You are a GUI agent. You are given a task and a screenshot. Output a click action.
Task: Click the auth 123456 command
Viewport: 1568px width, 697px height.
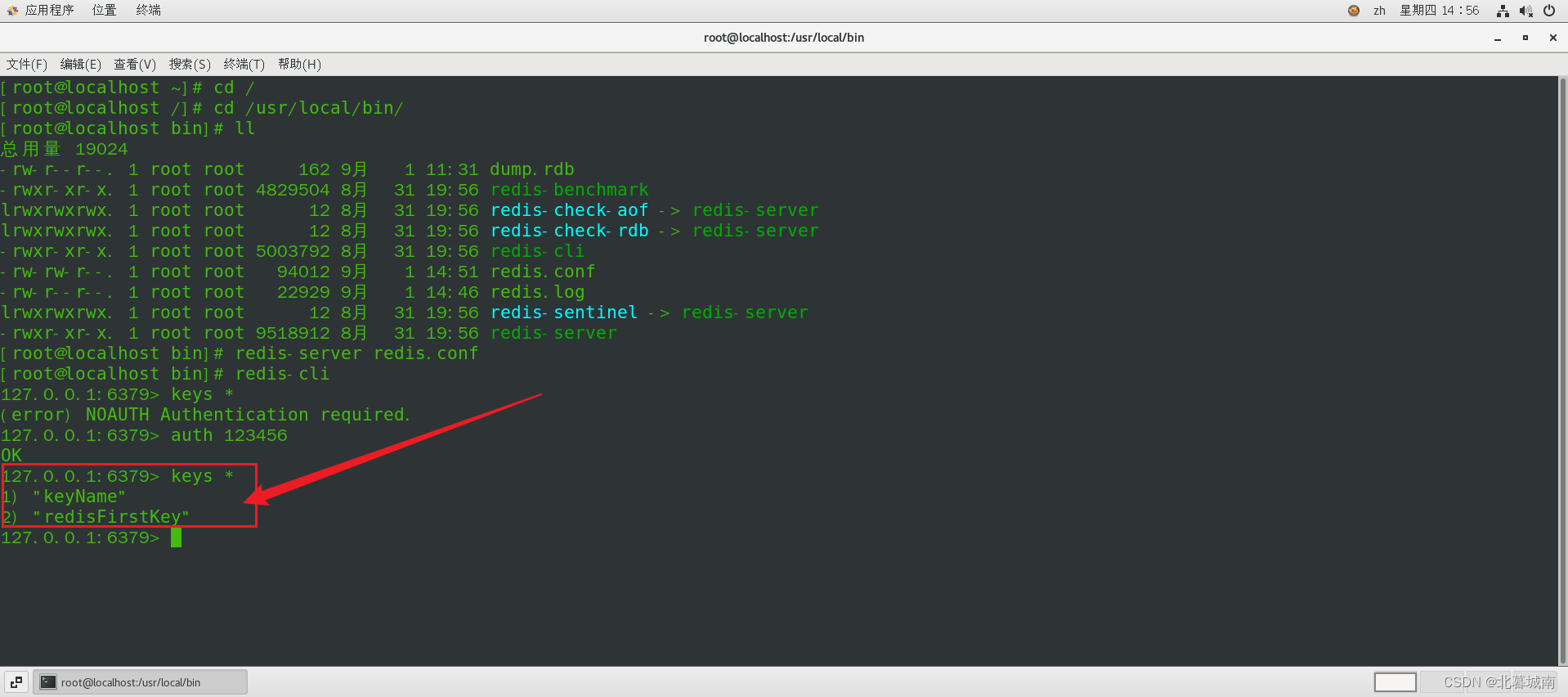point(229,435)
